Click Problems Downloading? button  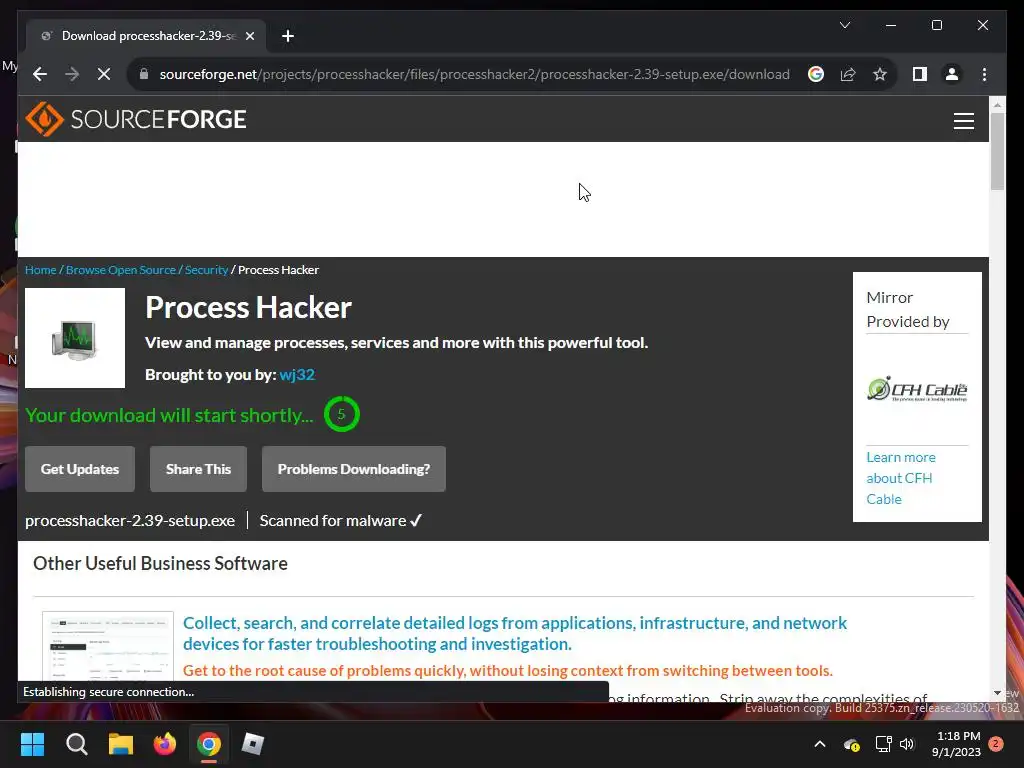click(x=353, y=469)
